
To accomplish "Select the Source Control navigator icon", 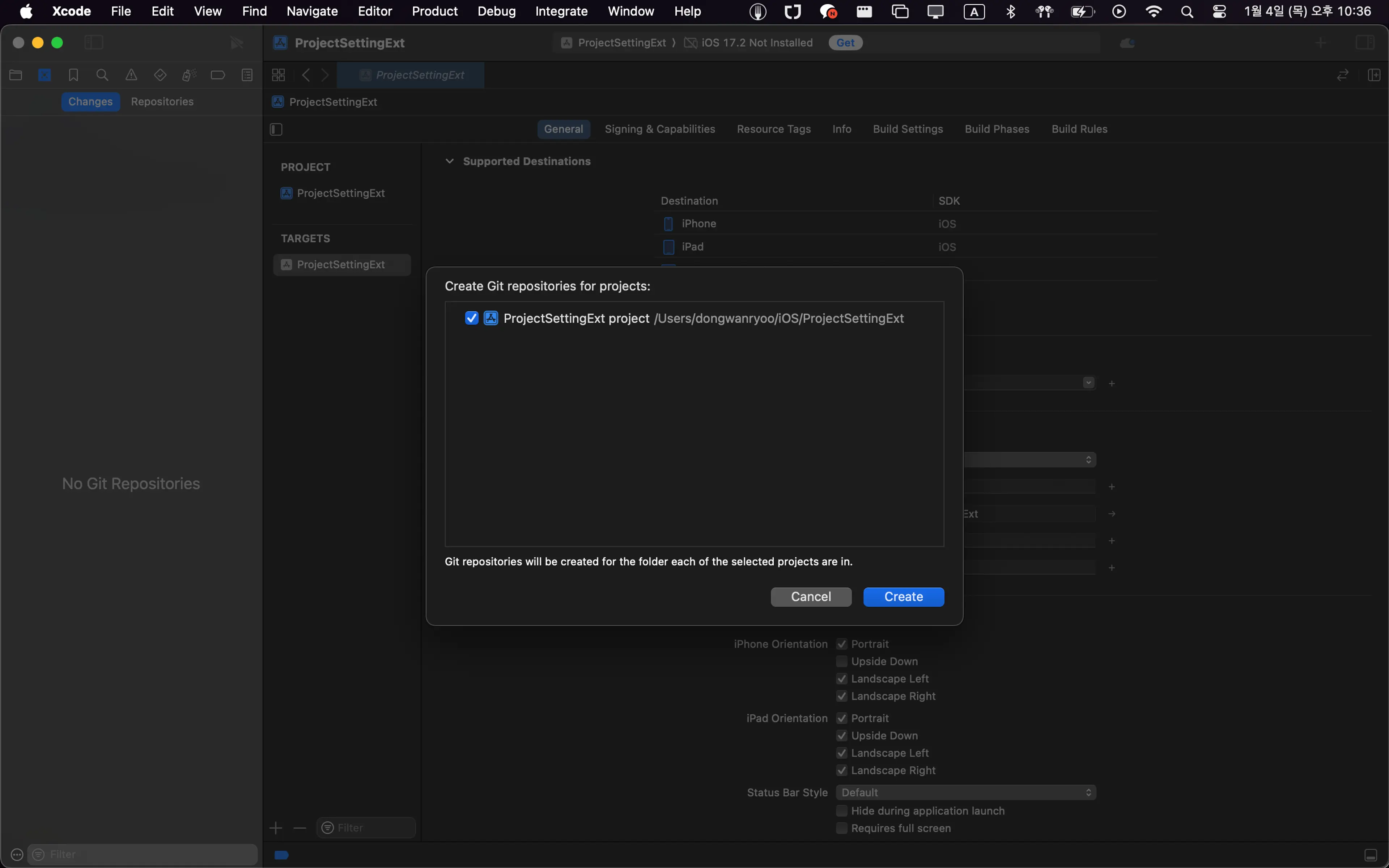I will [x=45, y=75].
